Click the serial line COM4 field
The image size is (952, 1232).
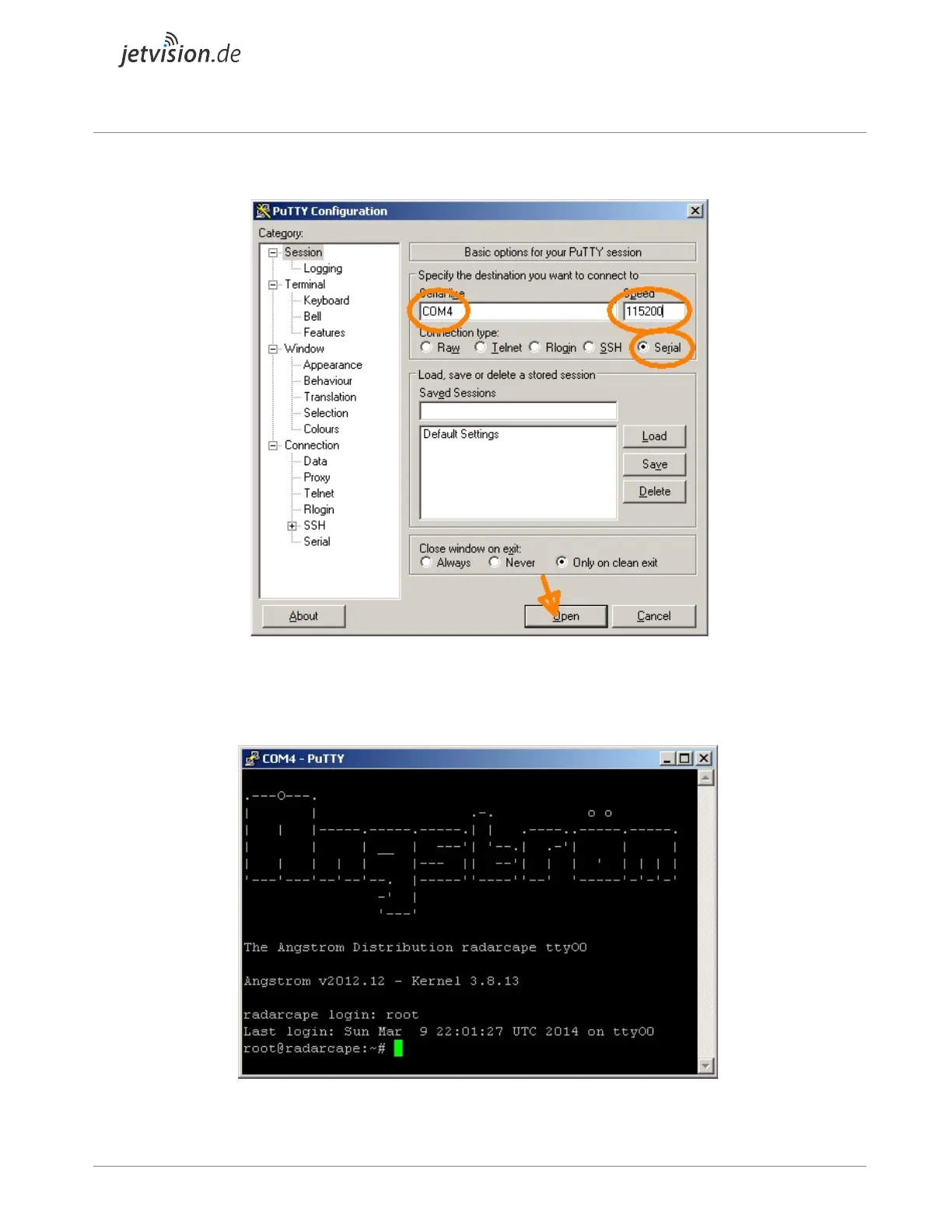pos(516,311)
